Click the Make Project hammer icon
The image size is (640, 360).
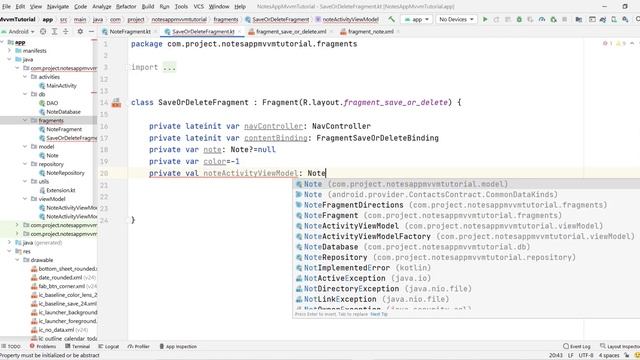392,19
